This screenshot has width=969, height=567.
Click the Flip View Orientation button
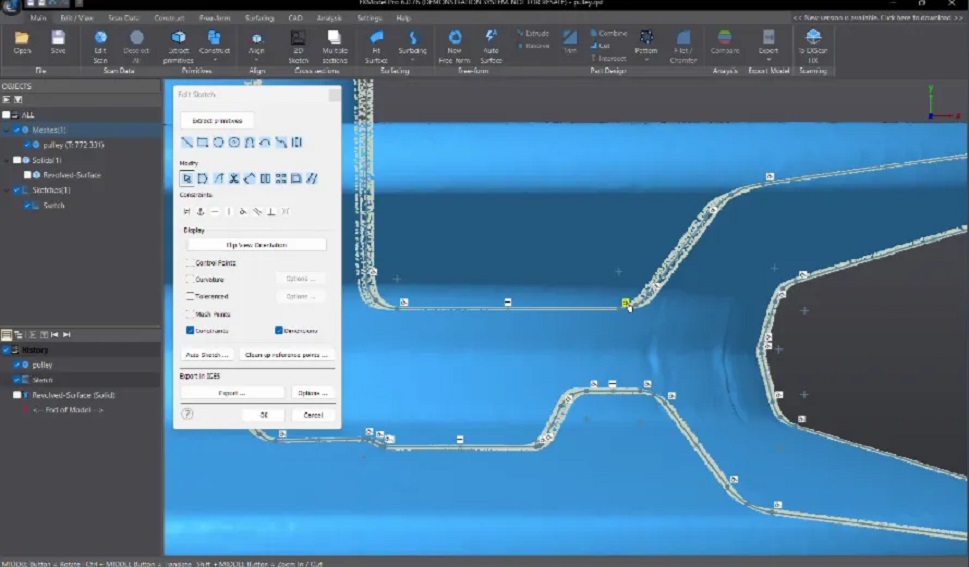tap(256, 245)
